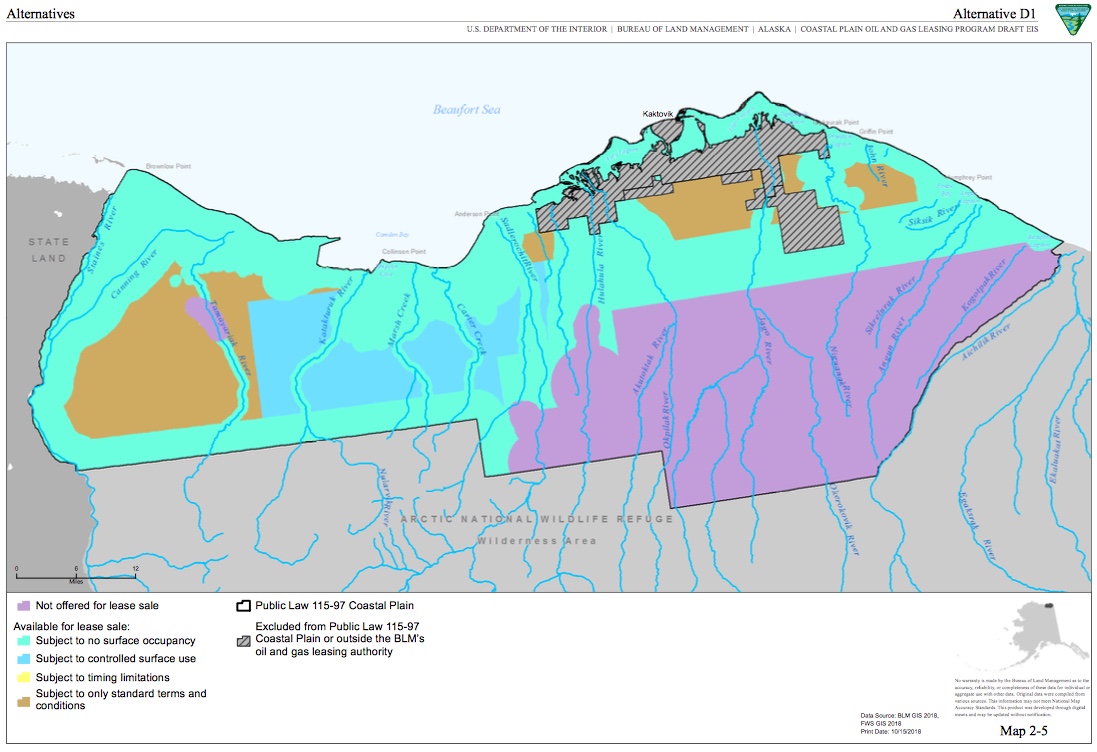The width and height of the screenshot is (1097, 752).
Task: Click the Kaktovik town label
Action: click(x=661, y=115)
